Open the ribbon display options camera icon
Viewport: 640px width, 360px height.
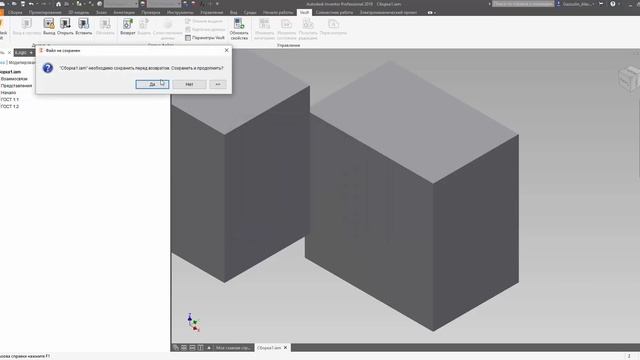[430, 13]
